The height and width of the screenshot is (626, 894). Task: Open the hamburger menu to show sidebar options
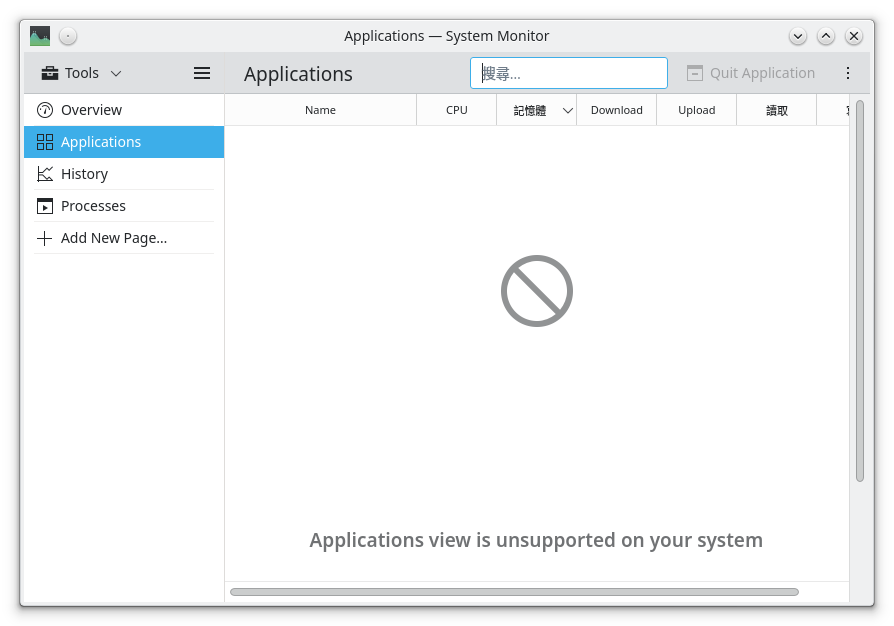(201, 72)
